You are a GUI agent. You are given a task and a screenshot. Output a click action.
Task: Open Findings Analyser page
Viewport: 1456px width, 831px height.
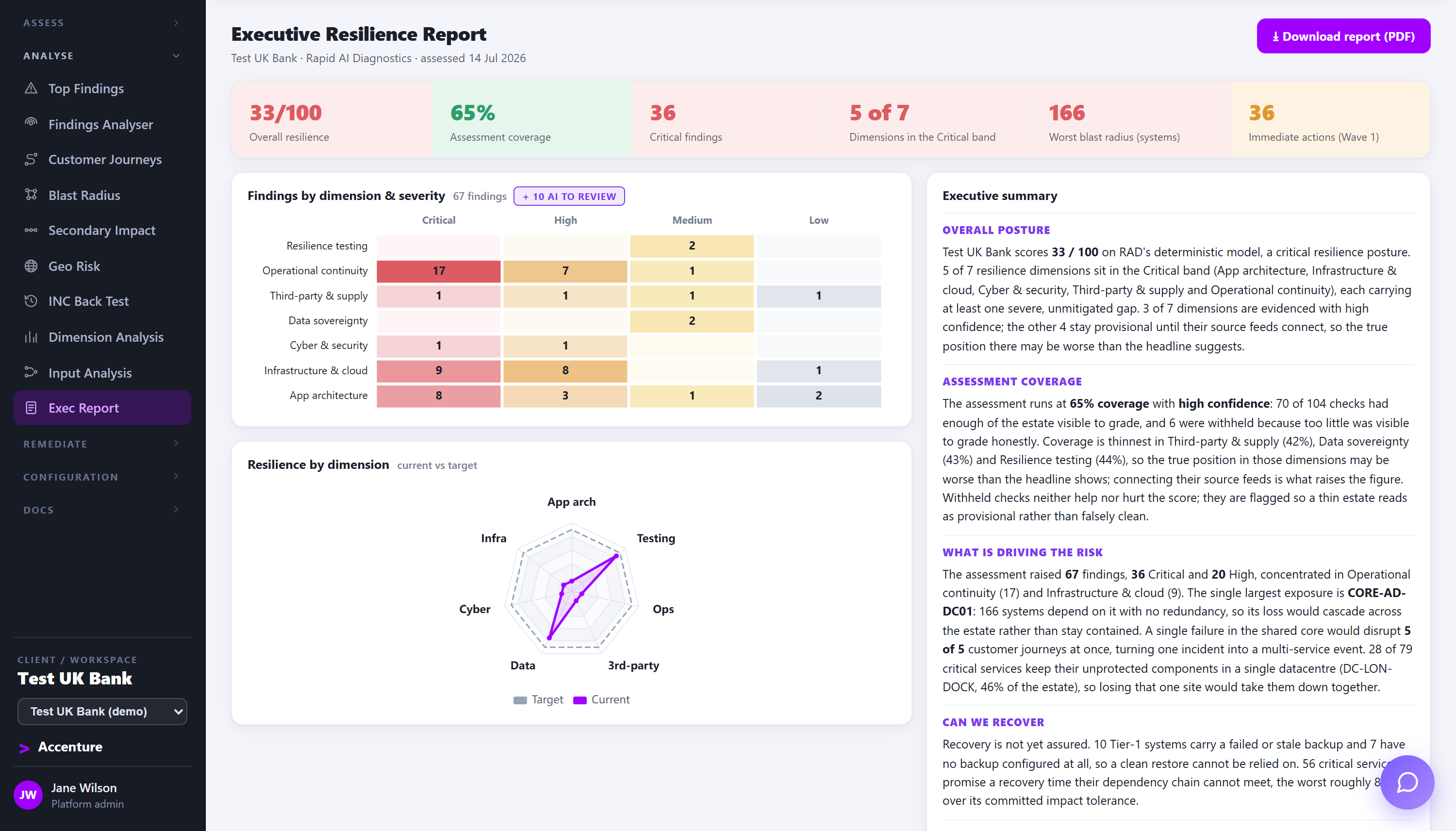102,124
